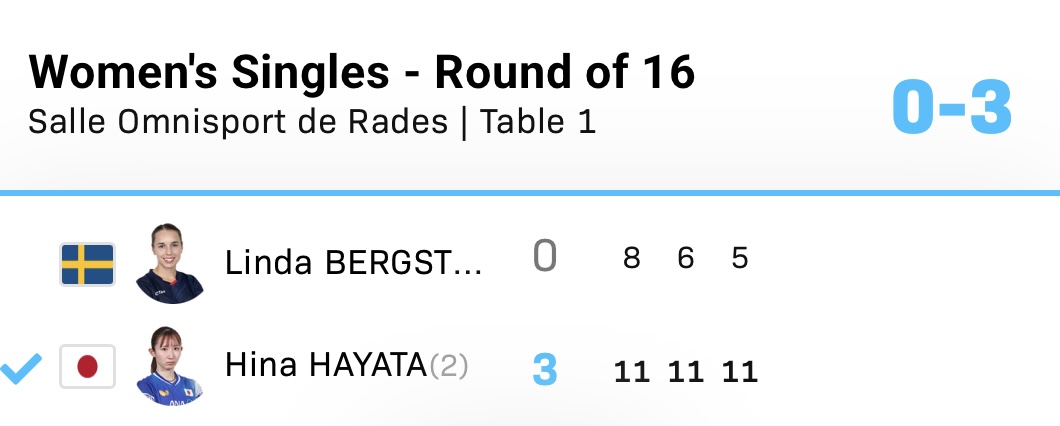Open Hina HAYATA player name link
Image resolution: width=1060 pixels, height=426 pixels.
coord(325,366)
